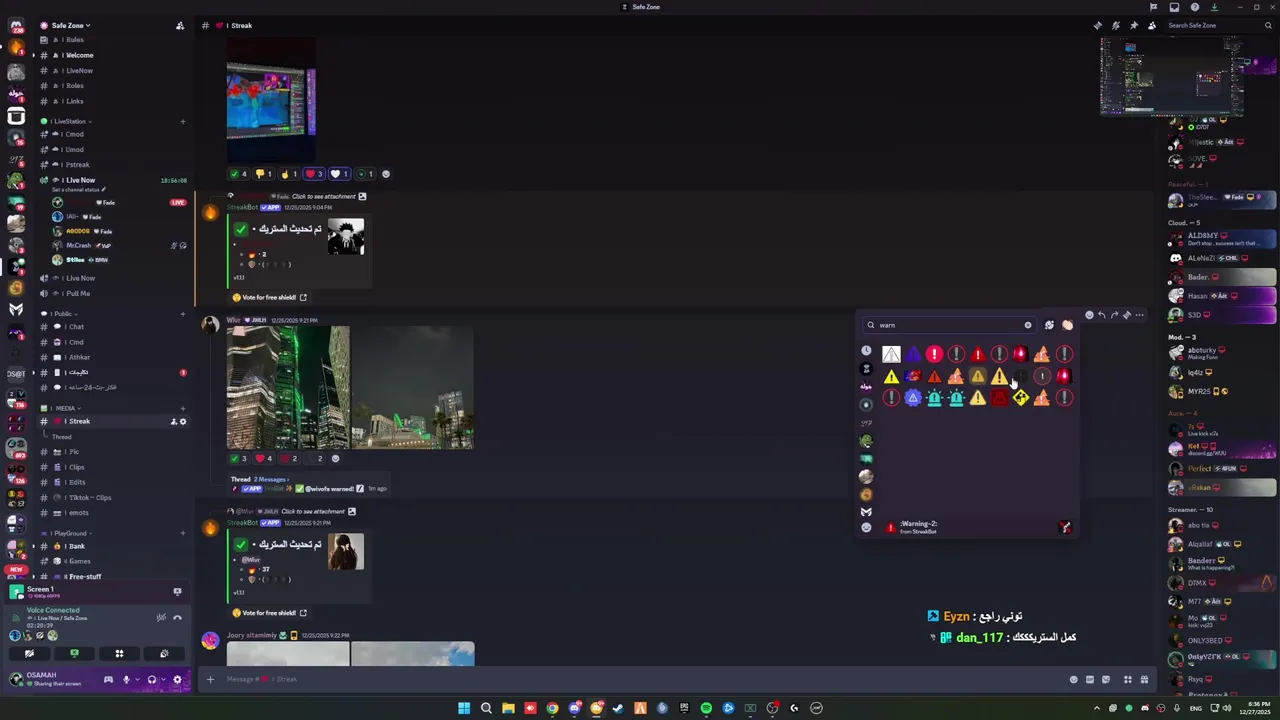Click the clapping hands skin tone picker

pos(1067,325)
